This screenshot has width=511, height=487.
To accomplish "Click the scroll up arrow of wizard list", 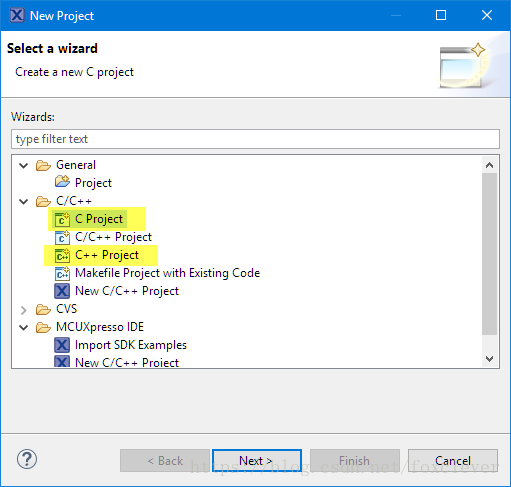I will point(489,165).
